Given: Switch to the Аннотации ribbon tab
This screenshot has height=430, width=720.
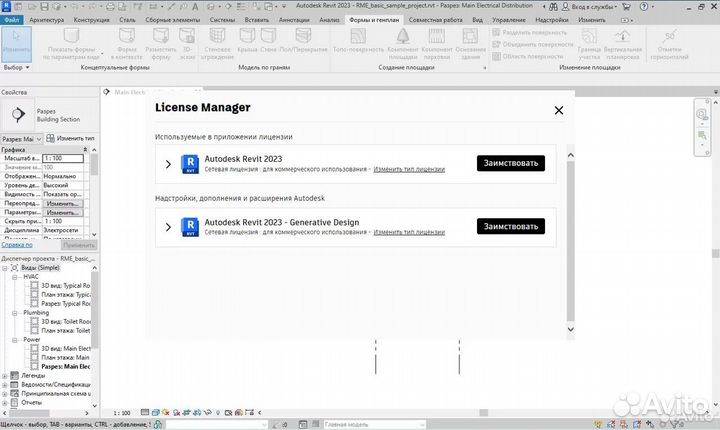Looking at the screenshot, I should pyautogui.click(x=294, y=20).
